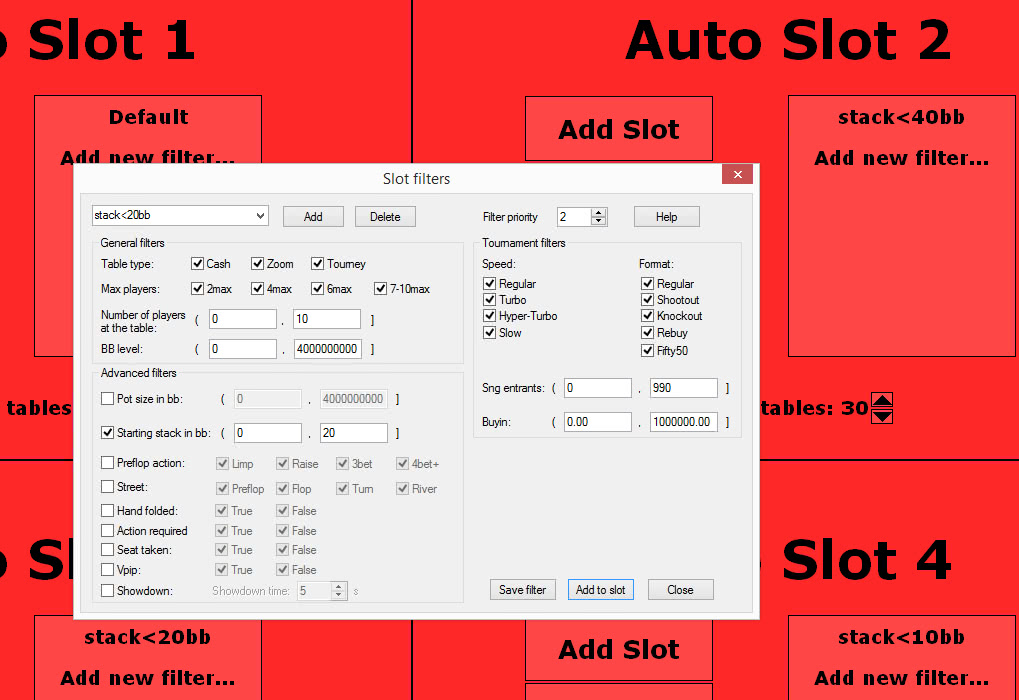Viewport: 1019px width, 700px height.
Task: Uncheck the Knockout tournament format
Action: click(x=647, y=315)
